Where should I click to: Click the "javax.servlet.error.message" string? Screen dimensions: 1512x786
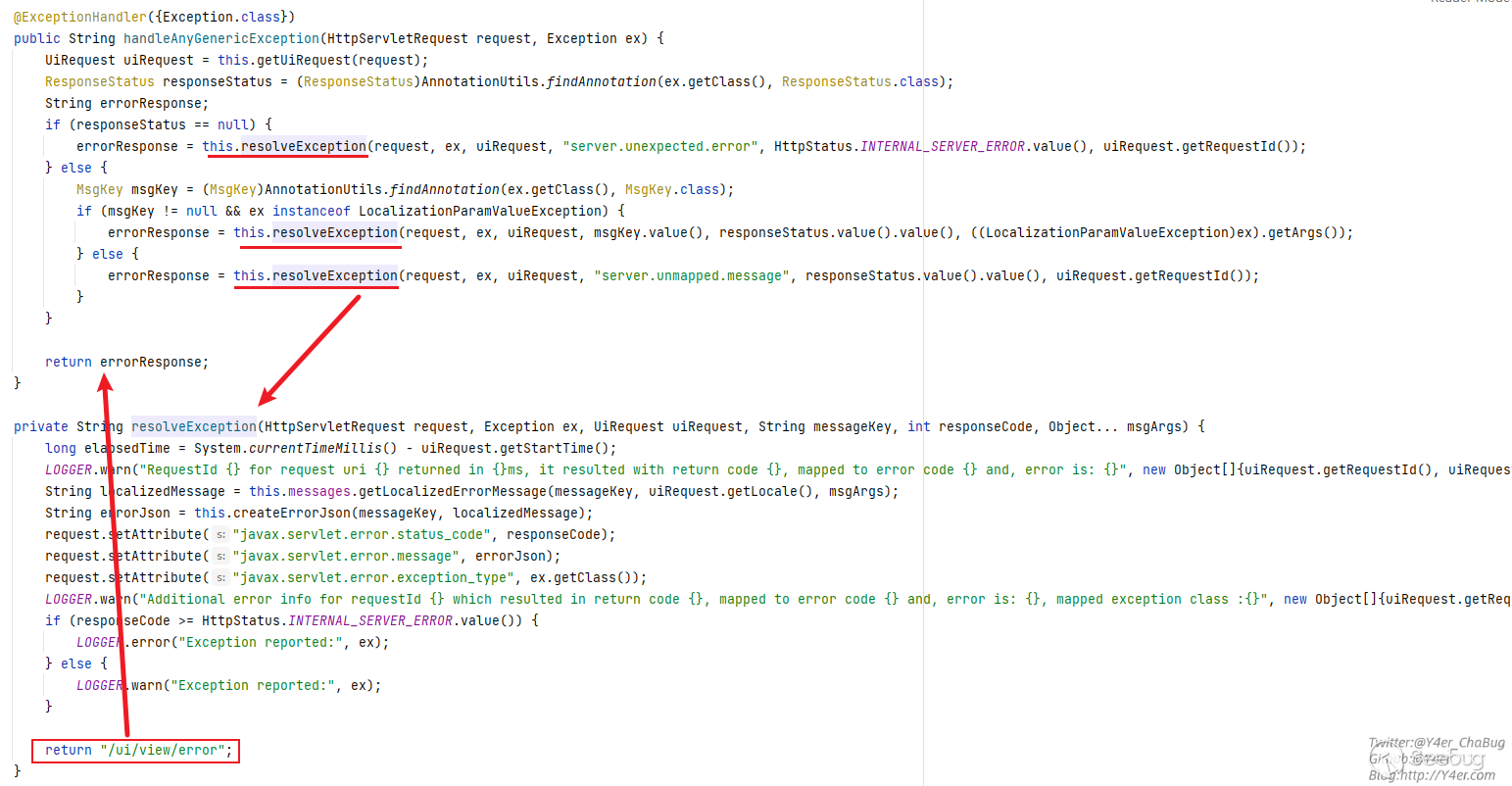tap(347, 556)
